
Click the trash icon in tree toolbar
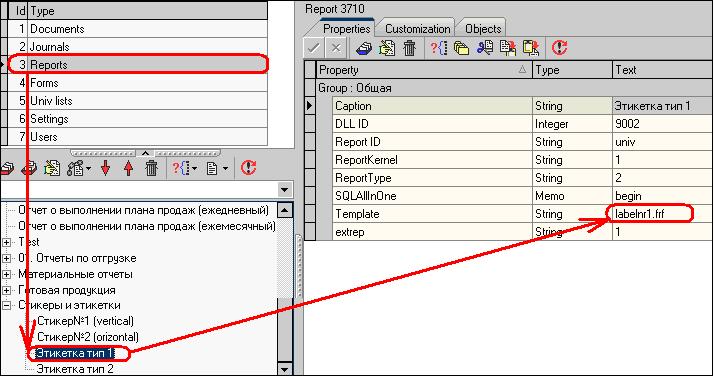coord(152,168)
